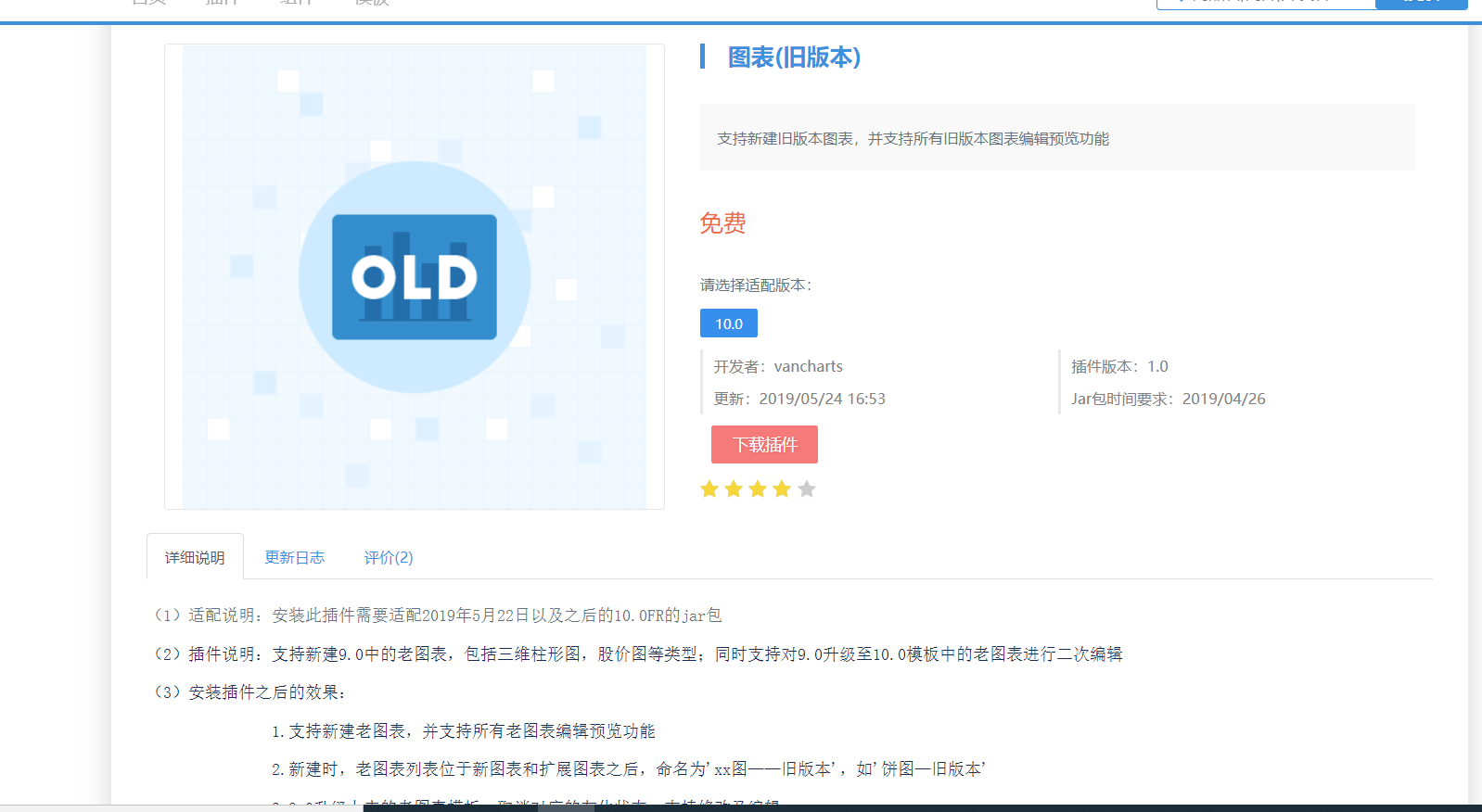
Task: Click the (2) 插件说明 paragraph
Action: (638, 653)
